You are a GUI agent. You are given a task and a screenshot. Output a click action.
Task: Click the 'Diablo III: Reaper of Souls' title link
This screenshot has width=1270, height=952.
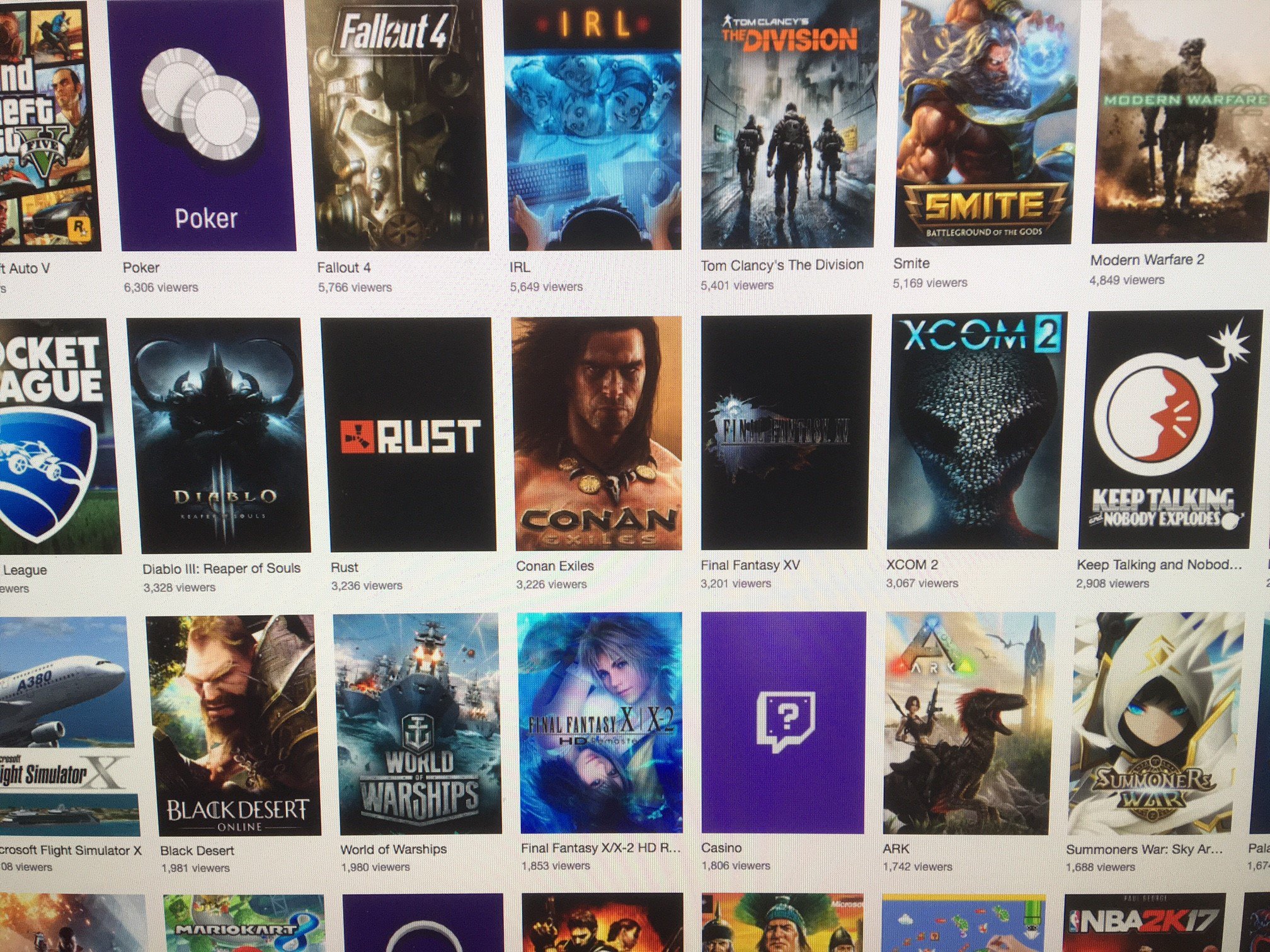coord(221,569)
